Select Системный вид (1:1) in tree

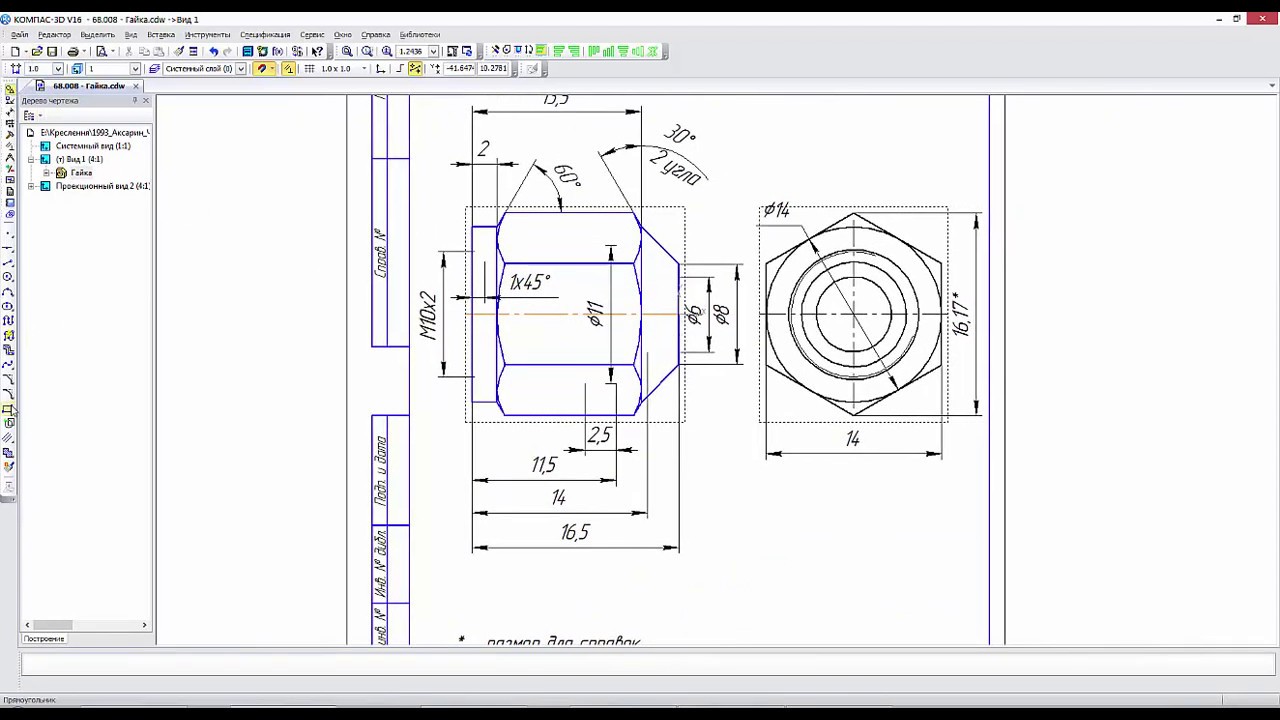point(93,146)
